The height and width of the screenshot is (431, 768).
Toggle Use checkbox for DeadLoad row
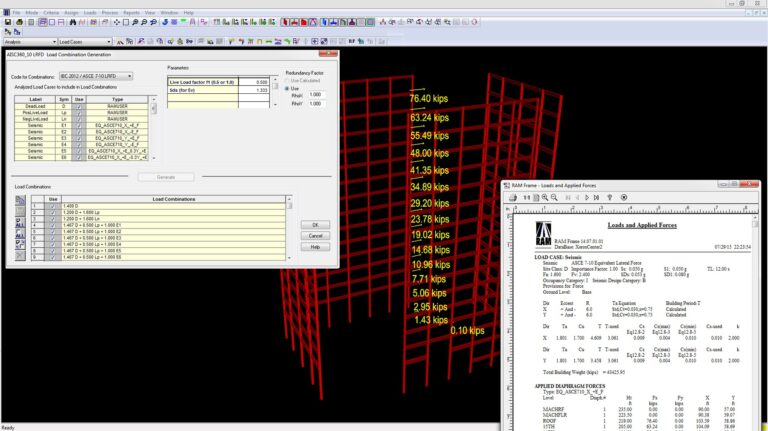tap(78, 106)
